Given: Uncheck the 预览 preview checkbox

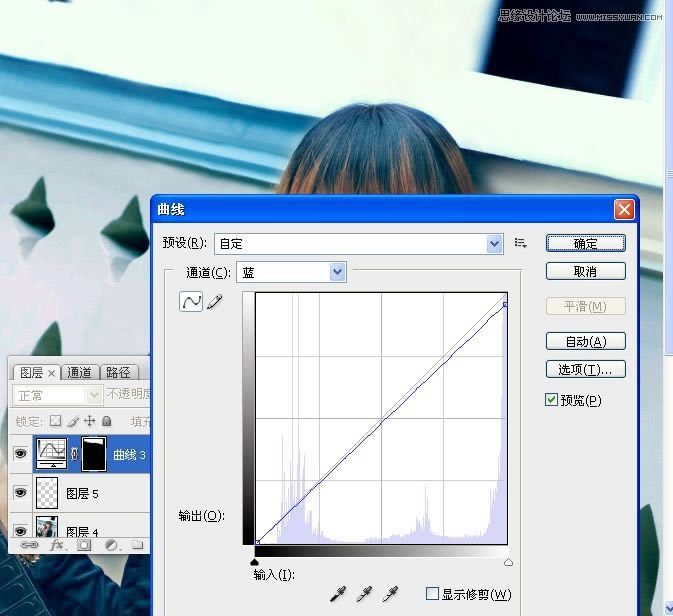Looking at the screenshot, I should pyautogui.click(x=552, y=400).
